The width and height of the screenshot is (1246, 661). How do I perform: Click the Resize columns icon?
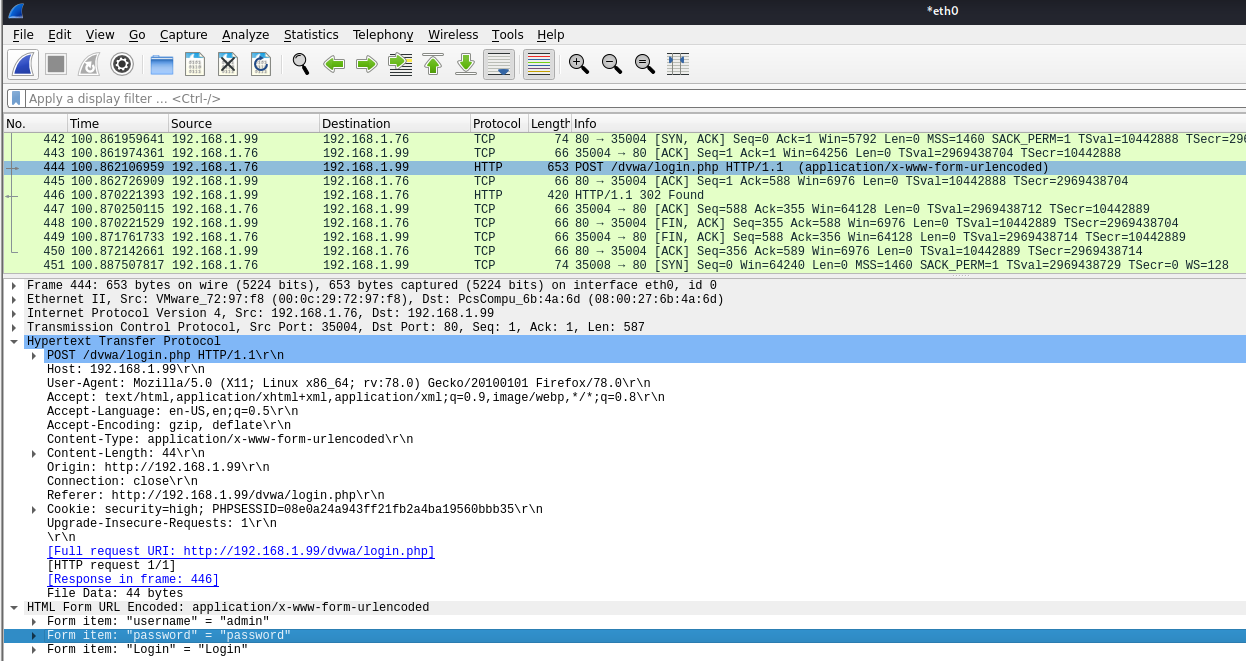point(677,64)
